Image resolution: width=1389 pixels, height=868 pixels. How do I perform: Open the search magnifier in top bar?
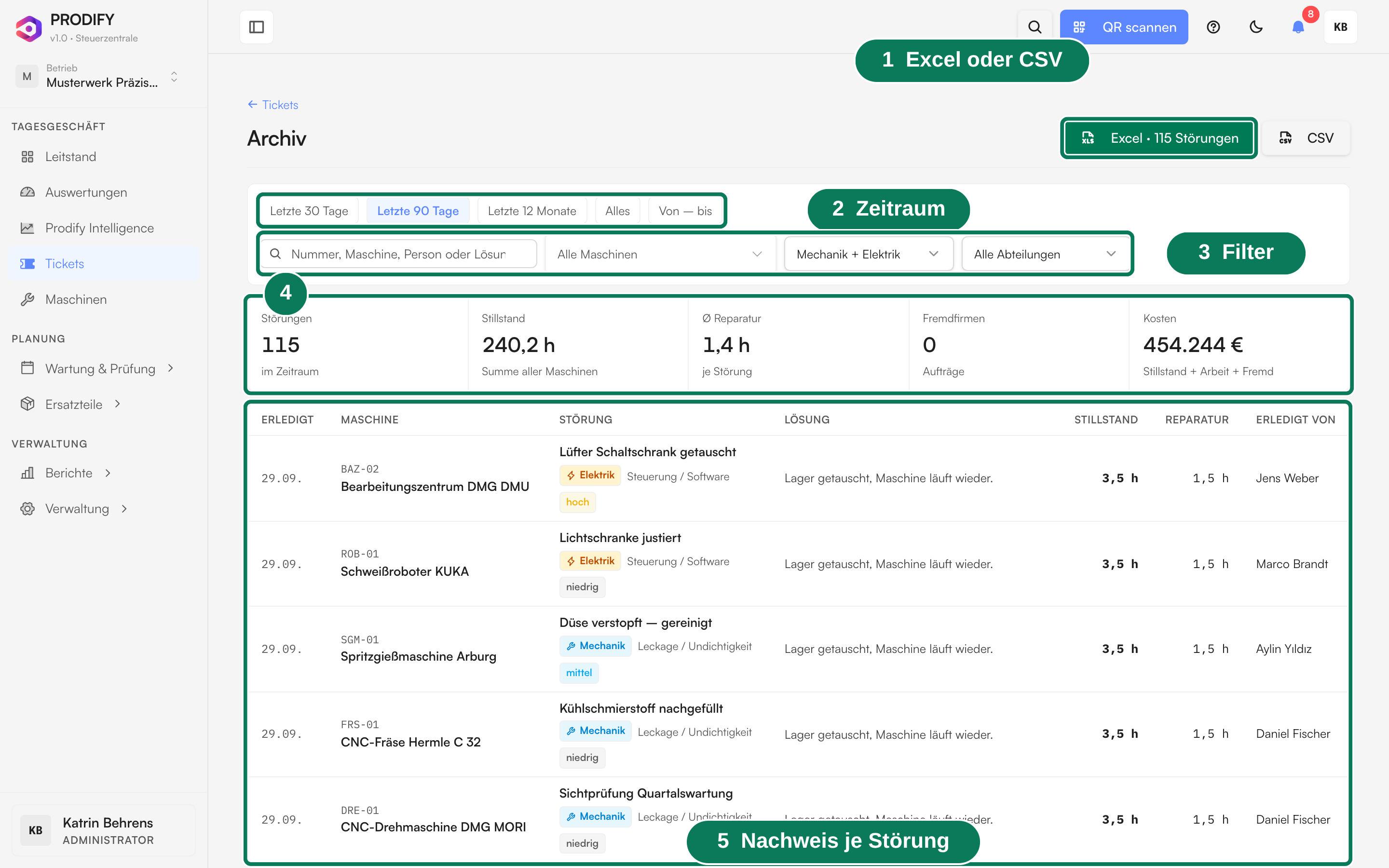coord(1035,27)
